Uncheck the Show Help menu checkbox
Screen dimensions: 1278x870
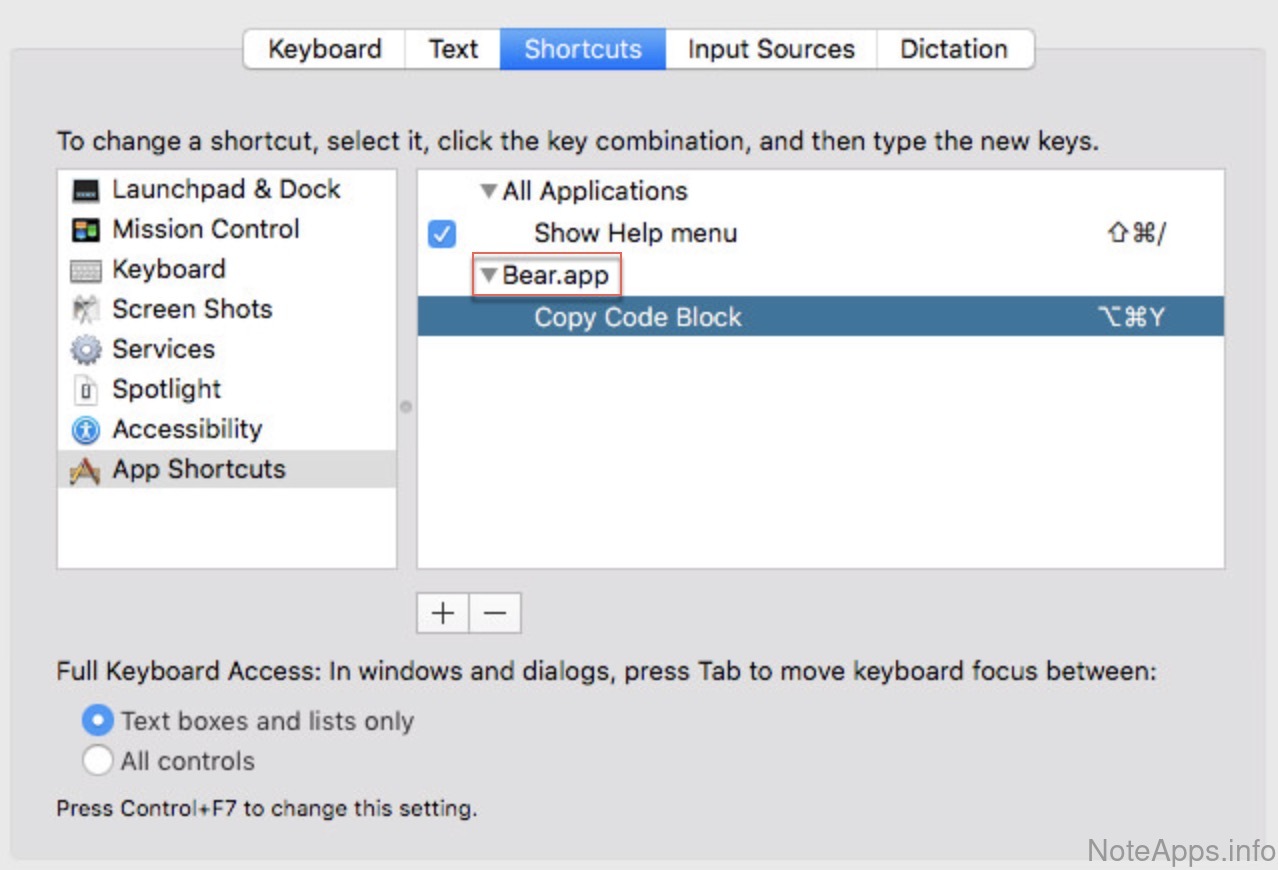[441, 234]
